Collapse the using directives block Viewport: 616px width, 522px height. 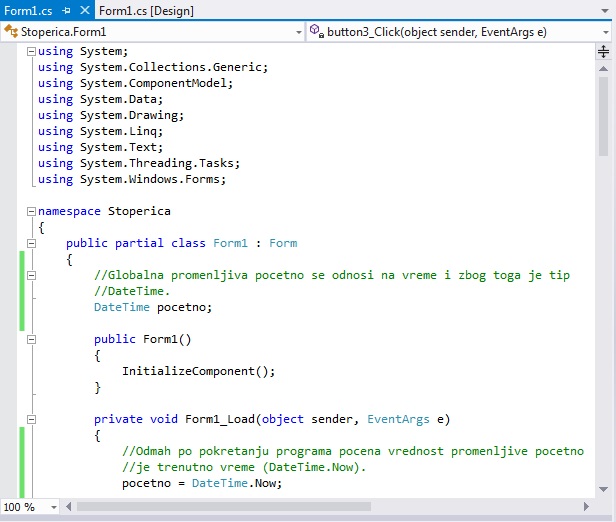[31, 51]
